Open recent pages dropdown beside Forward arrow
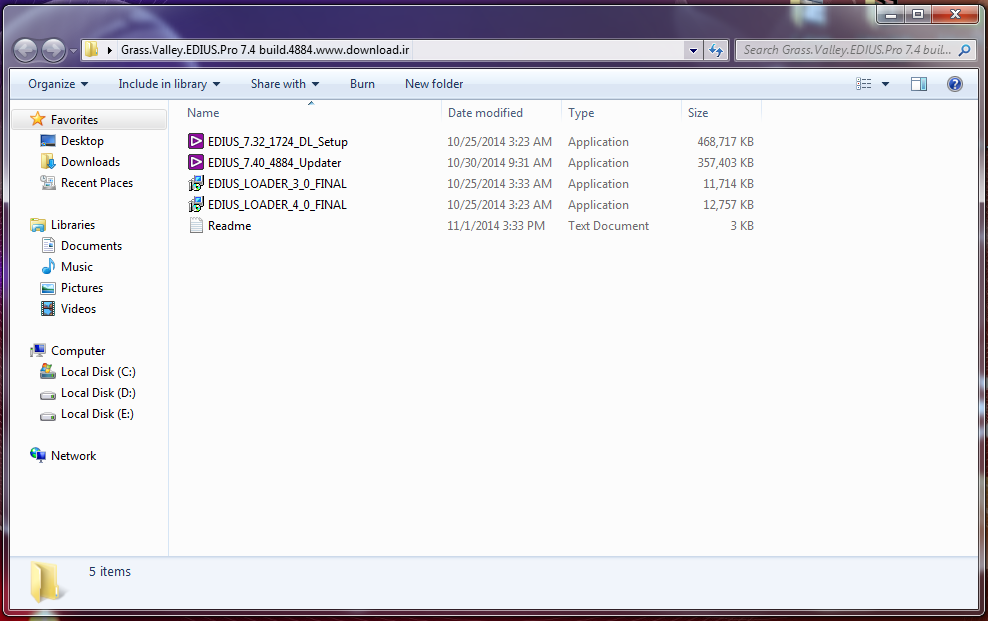This screenshot has width=988, height=621. tap(73, 50)
